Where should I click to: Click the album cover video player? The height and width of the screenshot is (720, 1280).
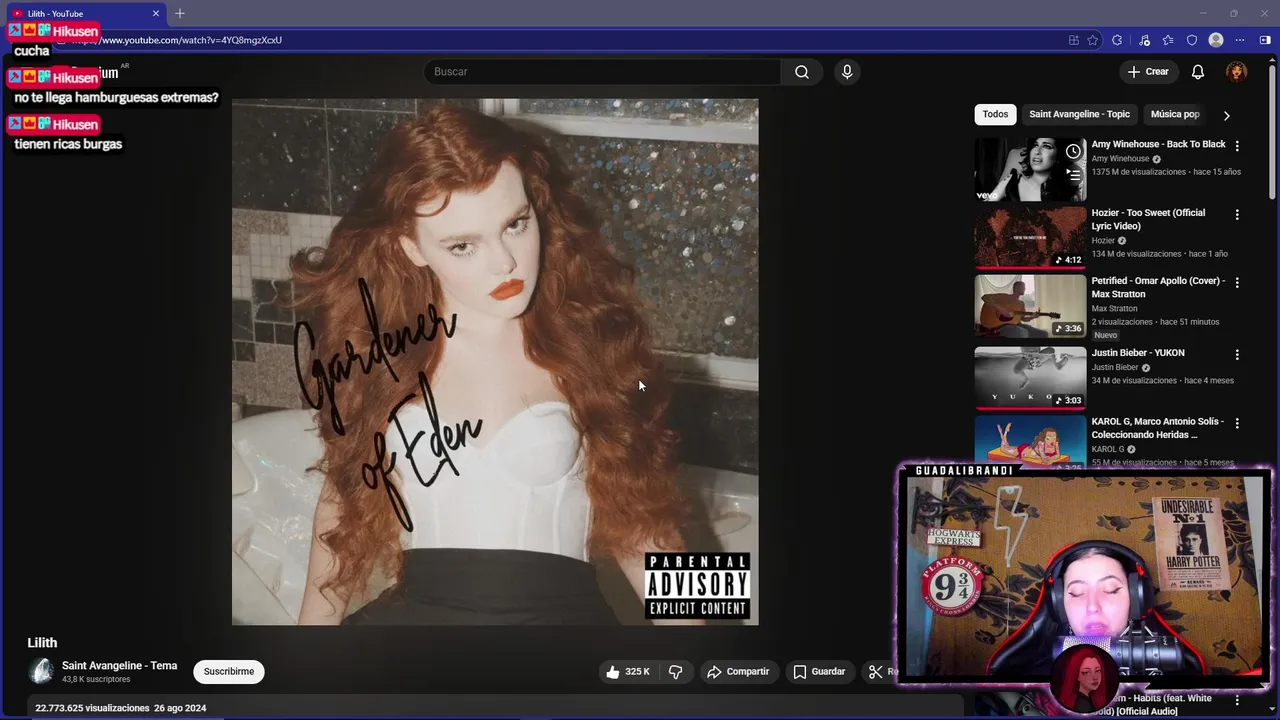point(495,362)
